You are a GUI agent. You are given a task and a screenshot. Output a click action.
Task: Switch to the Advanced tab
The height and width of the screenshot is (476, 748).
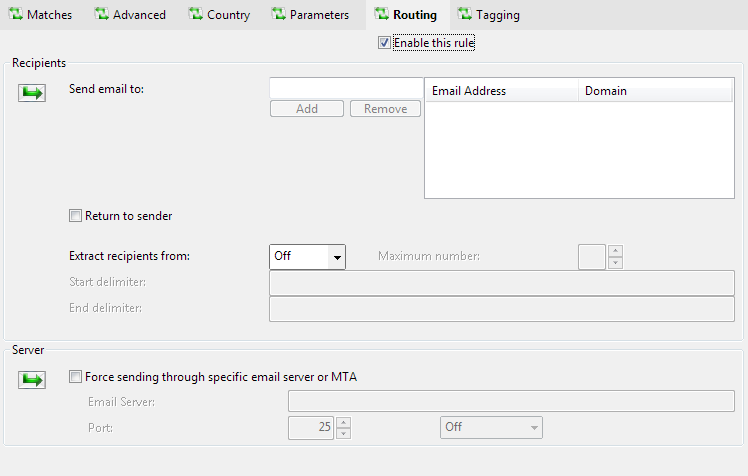[139, 15]
